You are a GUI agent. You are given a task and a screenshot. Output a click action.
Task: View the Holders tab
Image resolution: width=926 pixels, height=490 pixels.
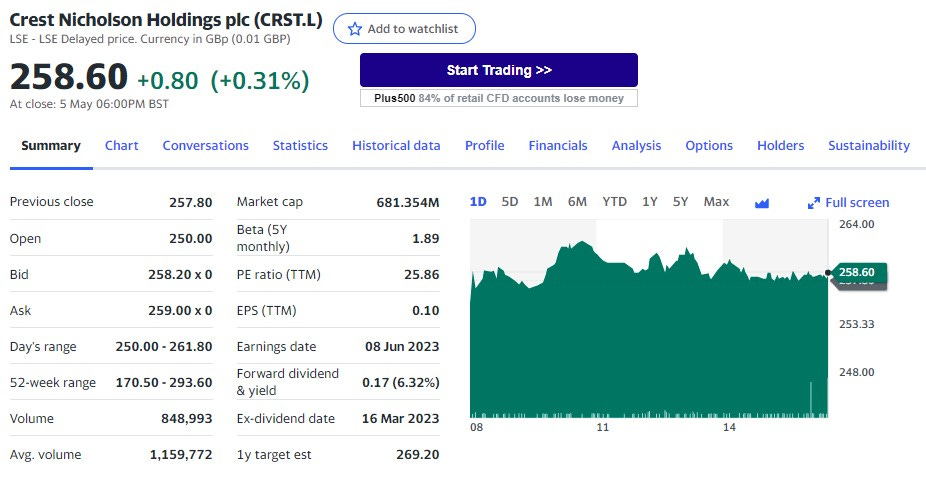pyautogui.click(x=781, y=146)
